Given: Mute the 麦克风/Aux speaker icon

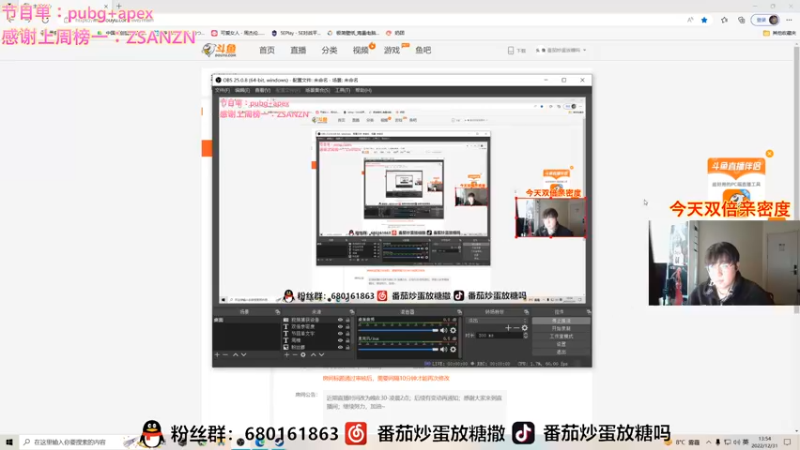Looking at the screenshot, I should (x=444, y=349).
